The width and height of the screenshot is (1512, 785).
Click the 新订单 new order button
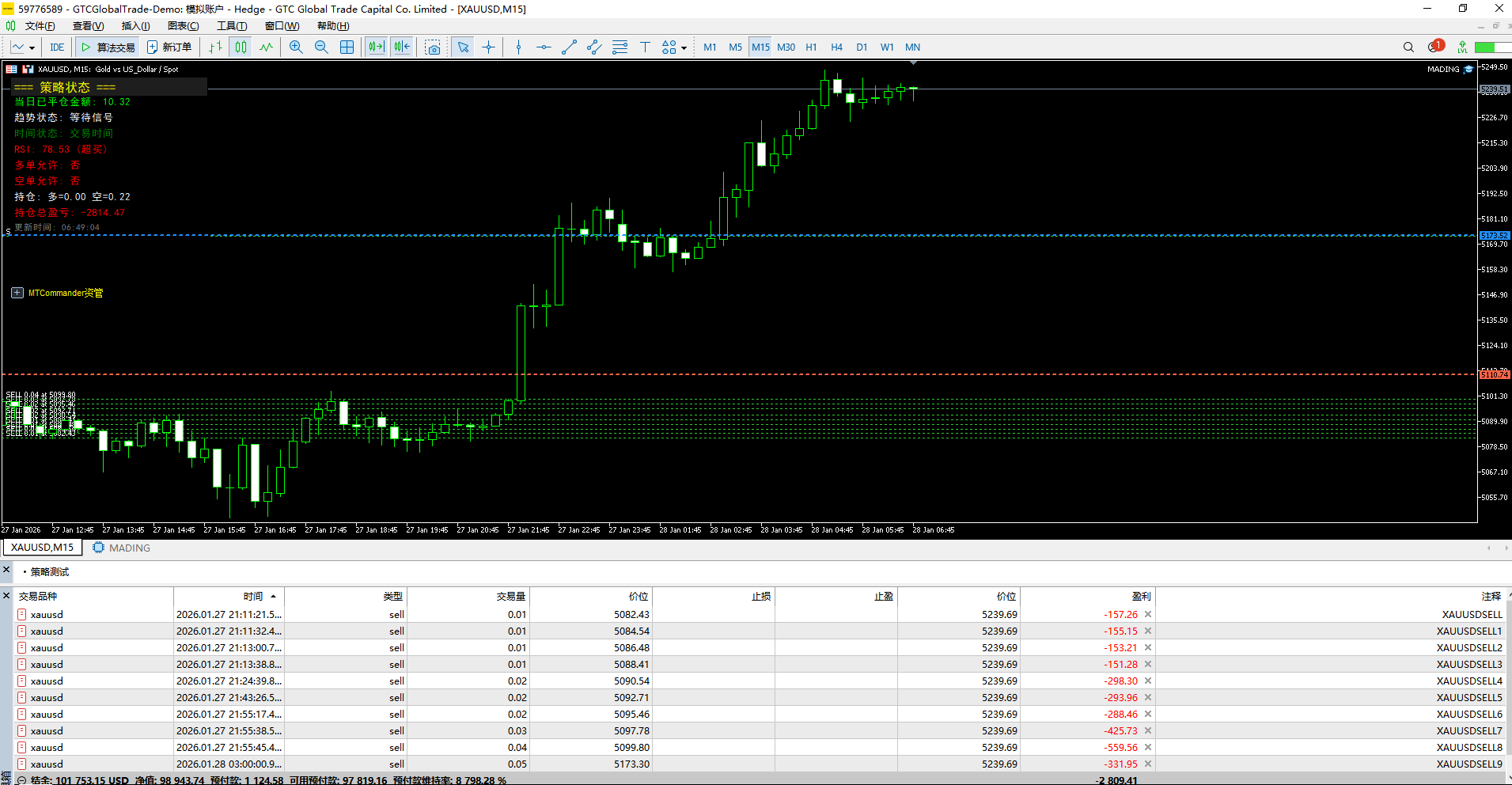point(169,47)
